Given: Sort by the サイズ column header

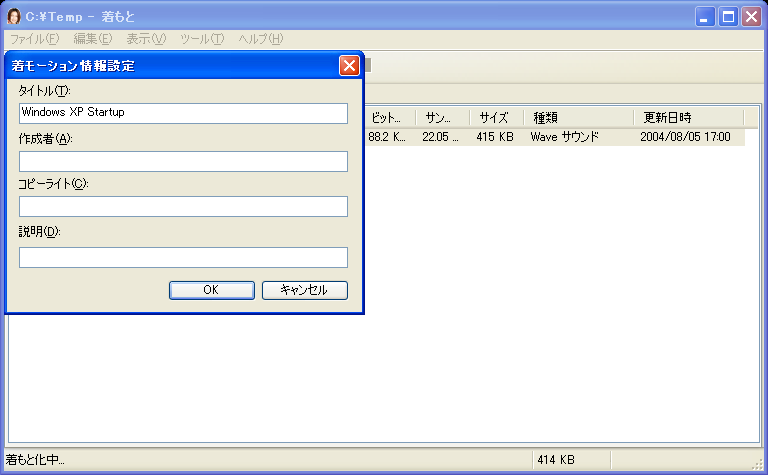Looking at the screenshot, I should [x=496, y=117].
